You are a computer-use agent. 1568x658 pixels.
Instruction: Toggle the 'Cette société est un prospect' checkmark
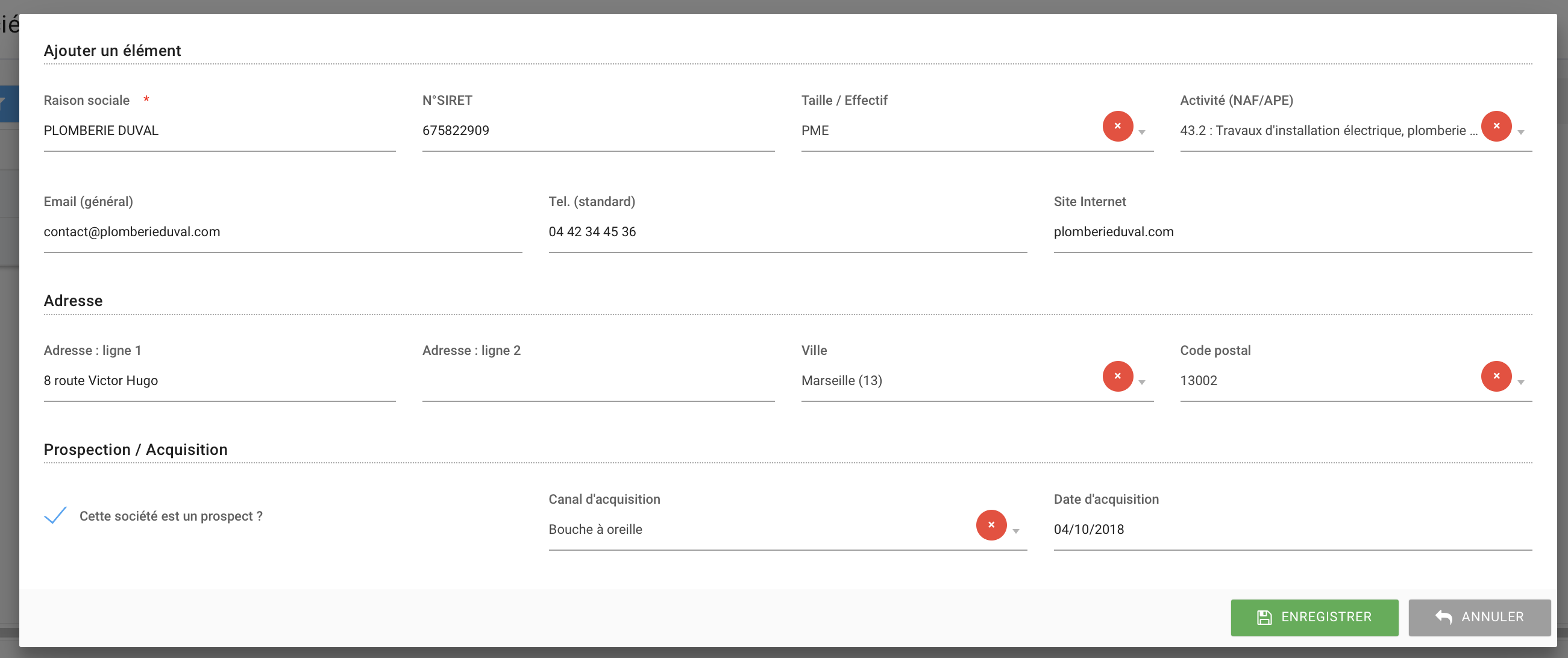55,516
